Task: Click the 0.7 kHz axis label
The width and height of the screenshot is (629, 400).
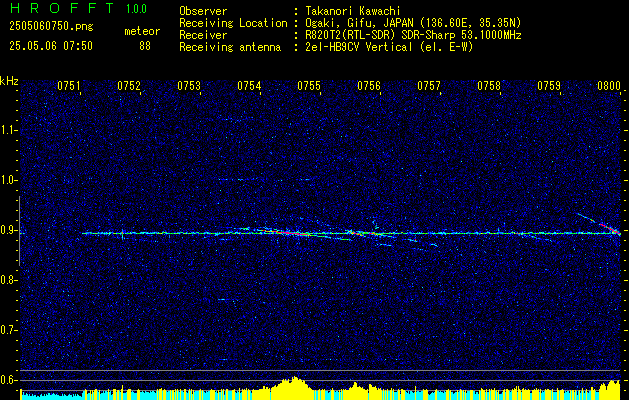Action: [x=8, y=330]
